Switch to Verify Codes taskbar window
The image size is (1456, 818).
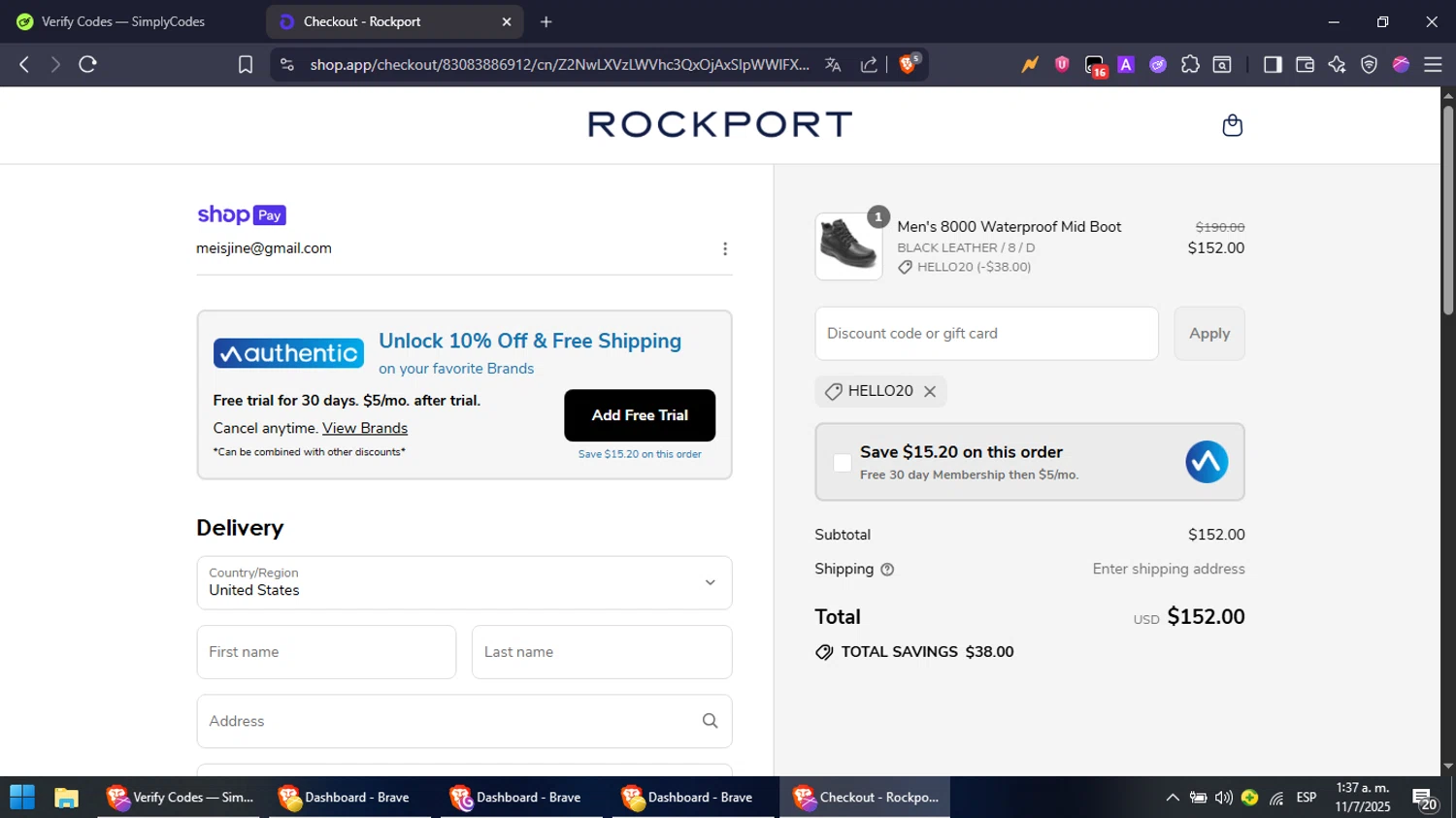(181, 798)
